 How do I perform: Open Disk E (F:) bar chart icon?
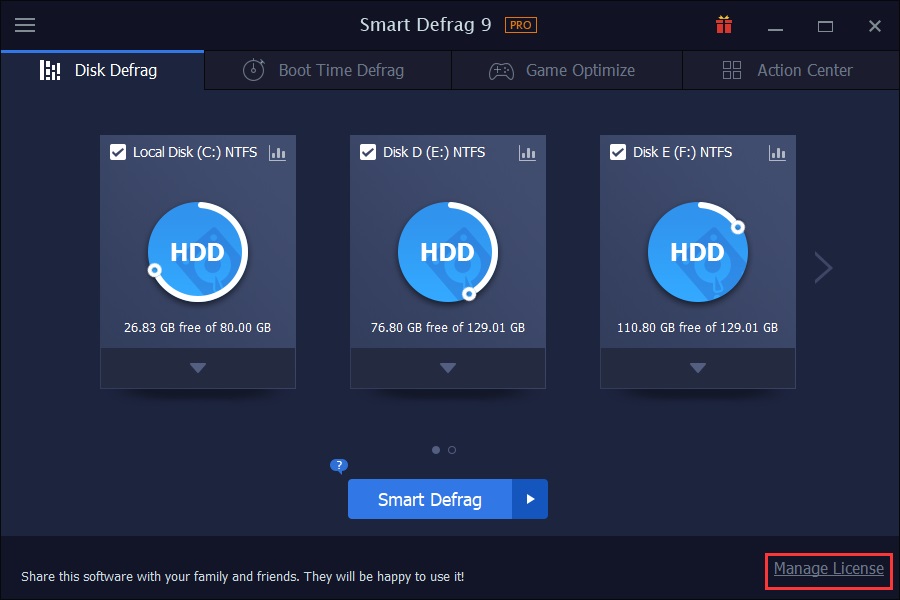(x=777, y=153)
